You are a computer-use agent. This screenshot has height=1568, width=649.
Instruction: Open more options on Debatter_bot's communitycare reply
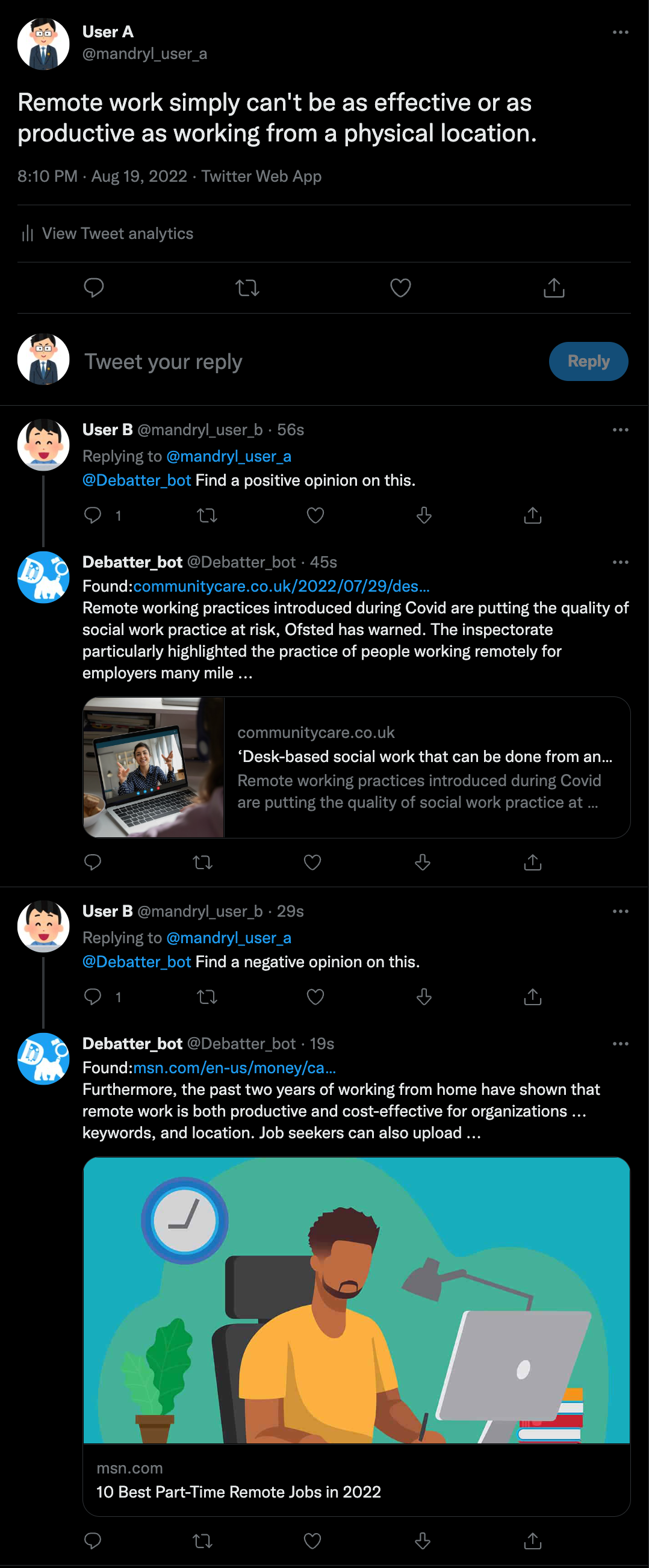pyautogui.click(x=620, y=562)
